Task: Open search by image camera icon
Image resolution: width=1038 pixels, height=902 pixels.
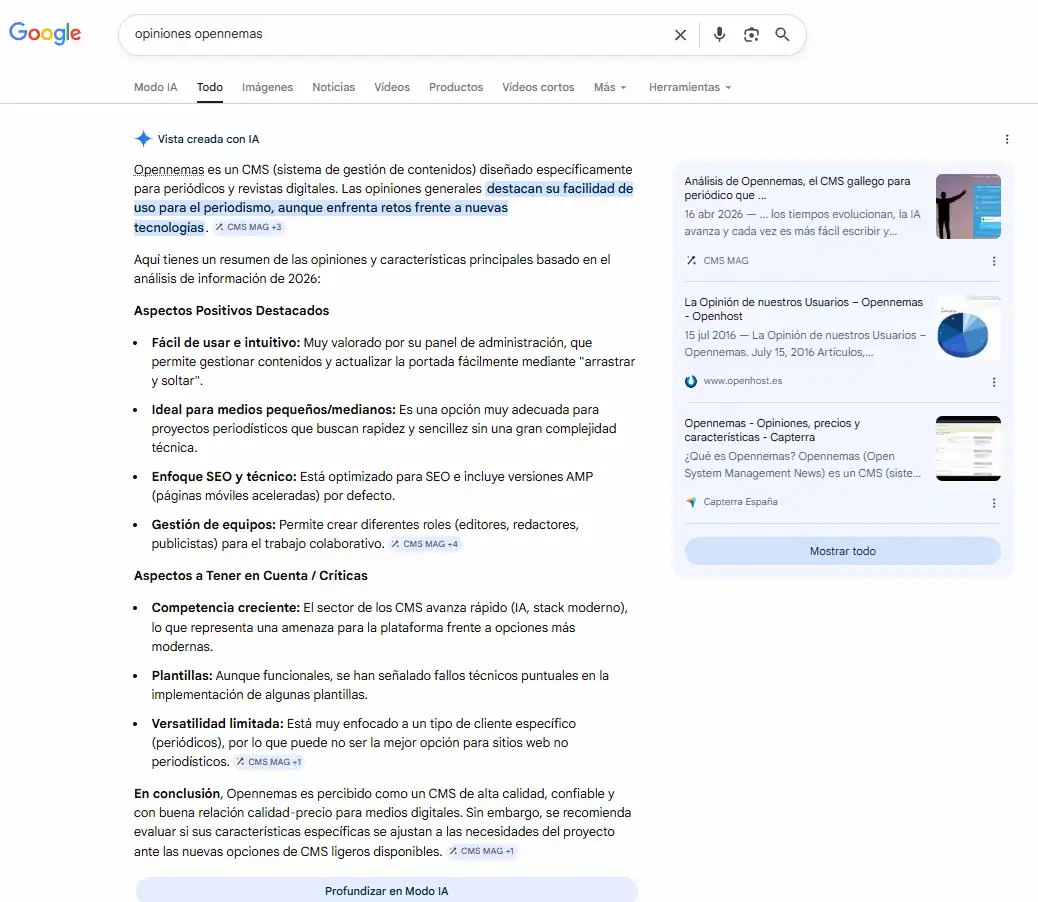Action: point(751,35)
